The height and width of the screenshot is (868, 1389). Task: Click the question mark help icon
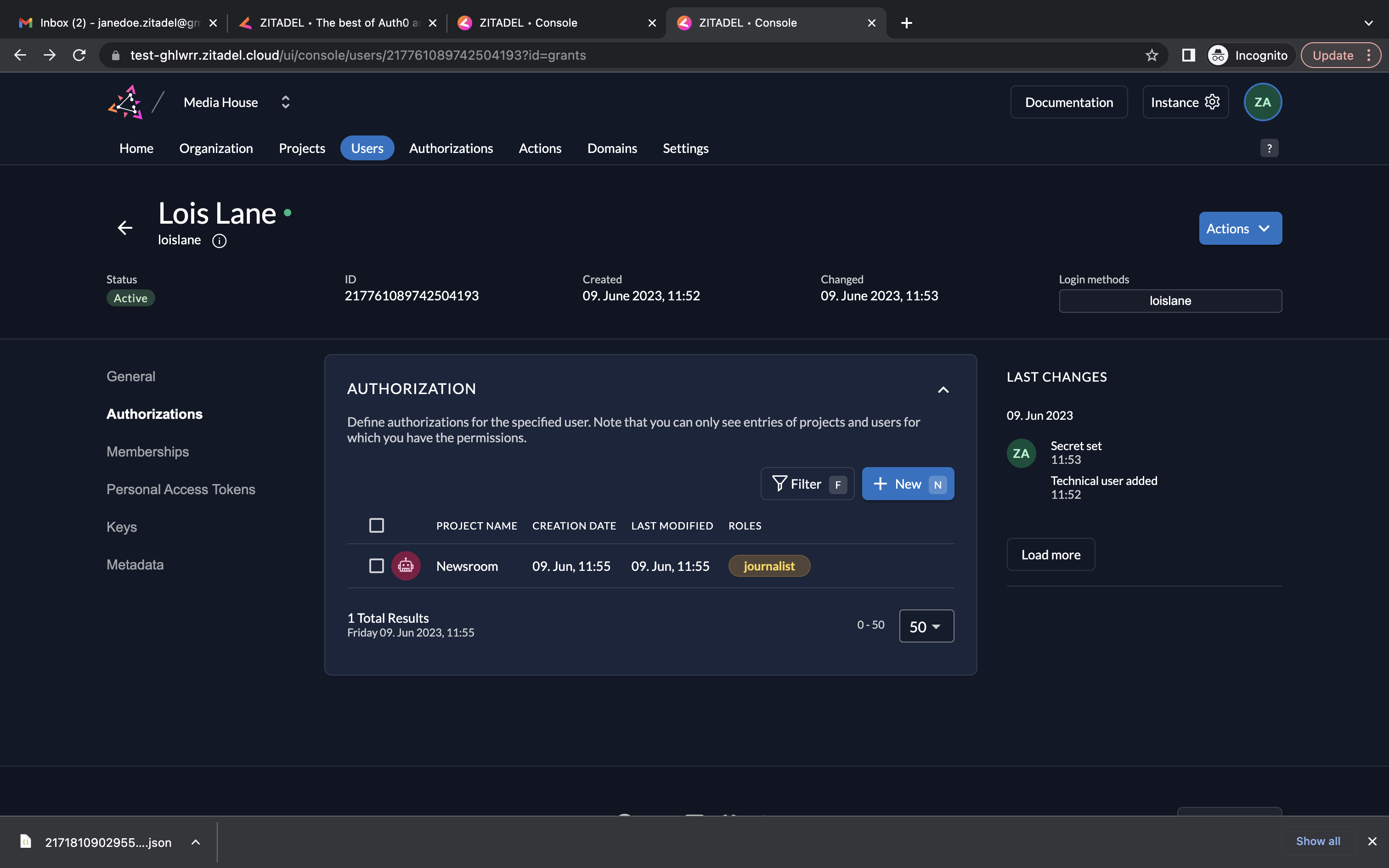(x=1269, y=148)
